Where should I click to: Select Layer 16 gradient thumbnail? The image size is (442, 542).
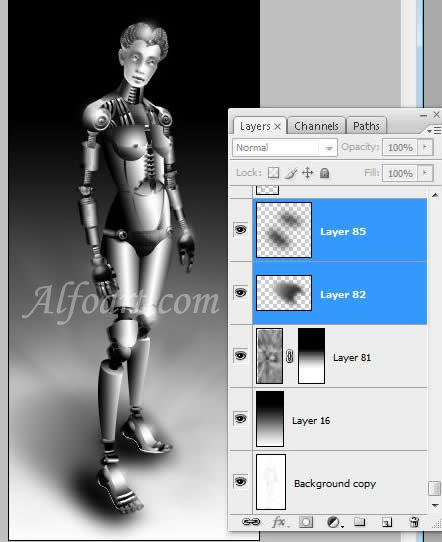coord(270,419)
